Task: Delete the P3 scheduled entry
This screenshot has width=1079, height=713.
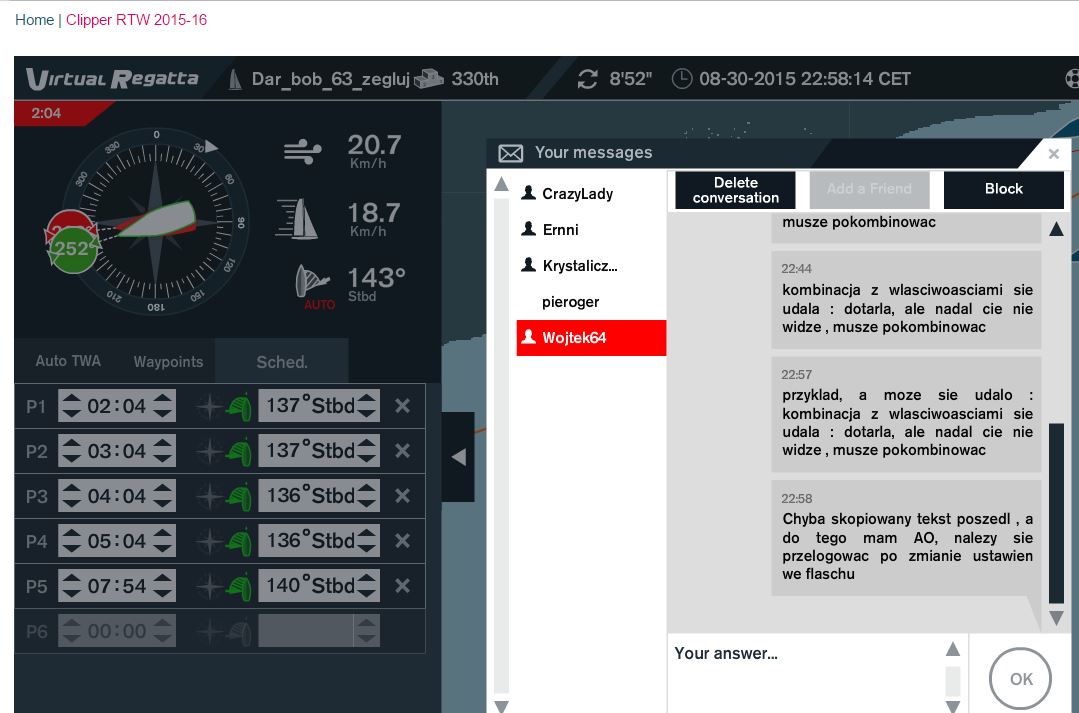Action: pos(403,496)
